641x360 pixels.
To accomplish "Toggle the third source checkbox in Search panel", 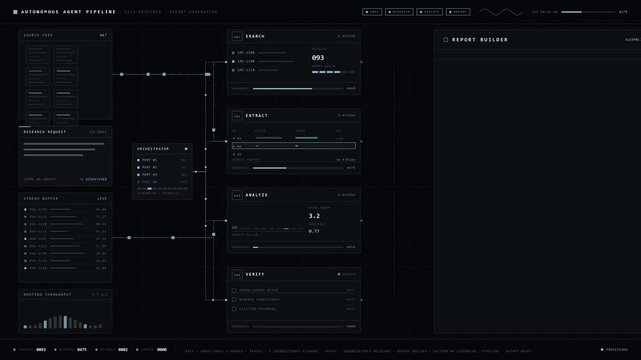I will tap(233, 70).
